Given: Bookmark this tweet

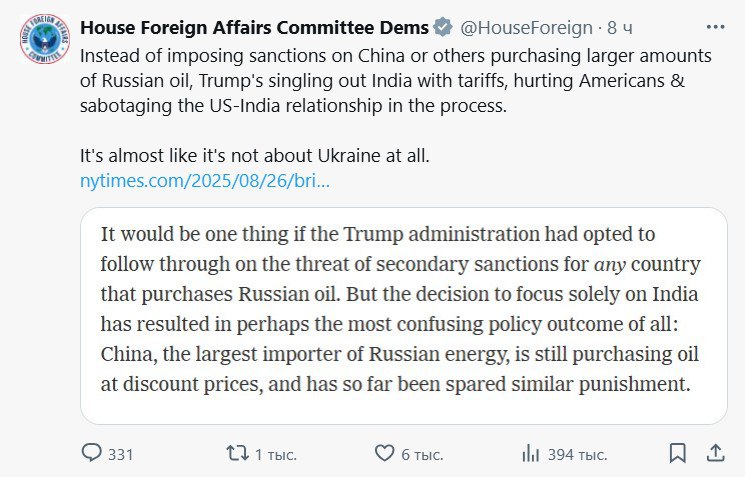Looking at the screenshot, I should point(678,453).
